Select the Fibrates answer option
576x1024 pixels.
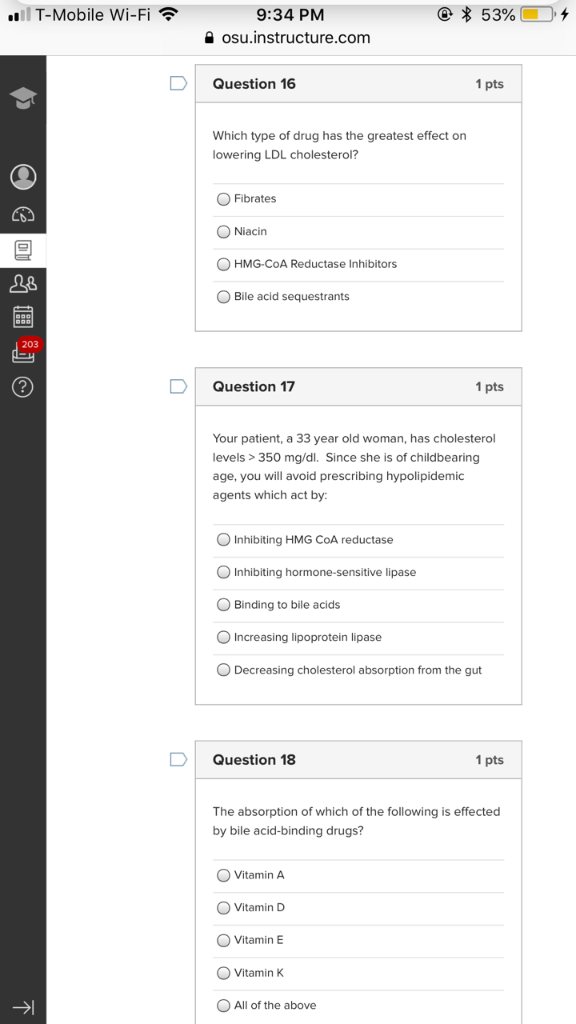[x=223, y=198]
